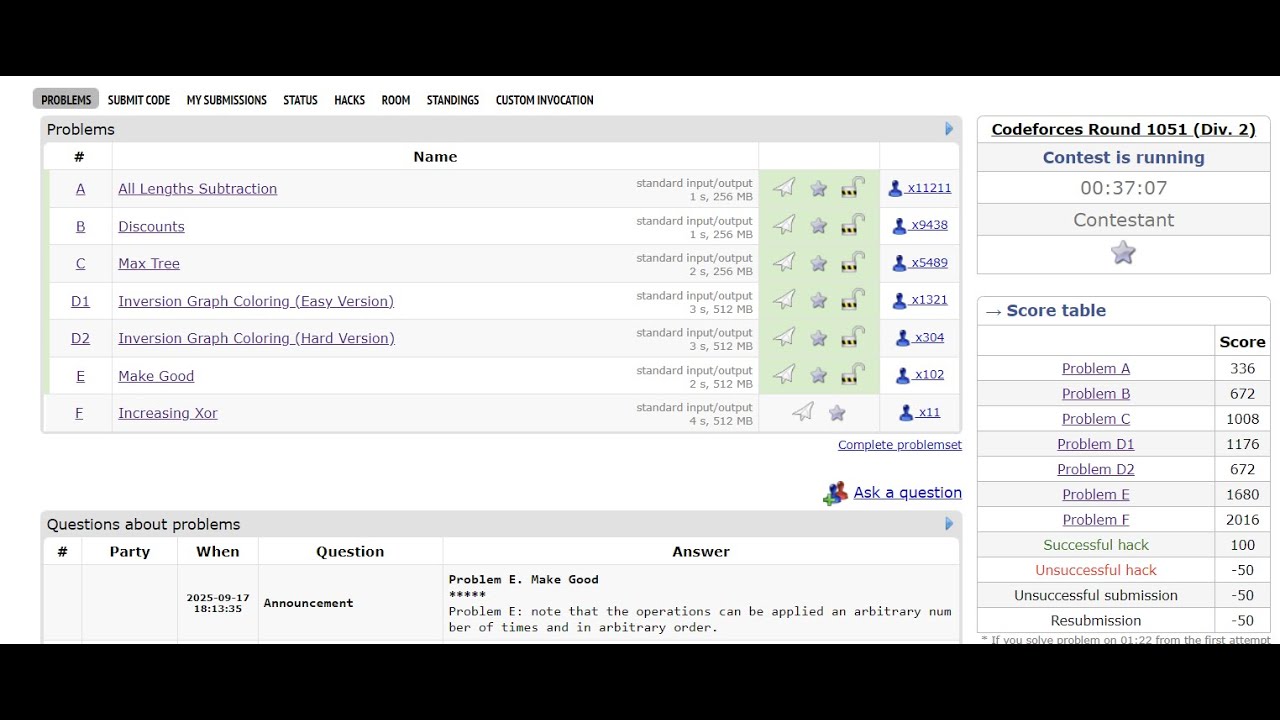View the x102 solvers for Make Good
This screenshot has width=1280, height=720.
(x=929, y=375)
